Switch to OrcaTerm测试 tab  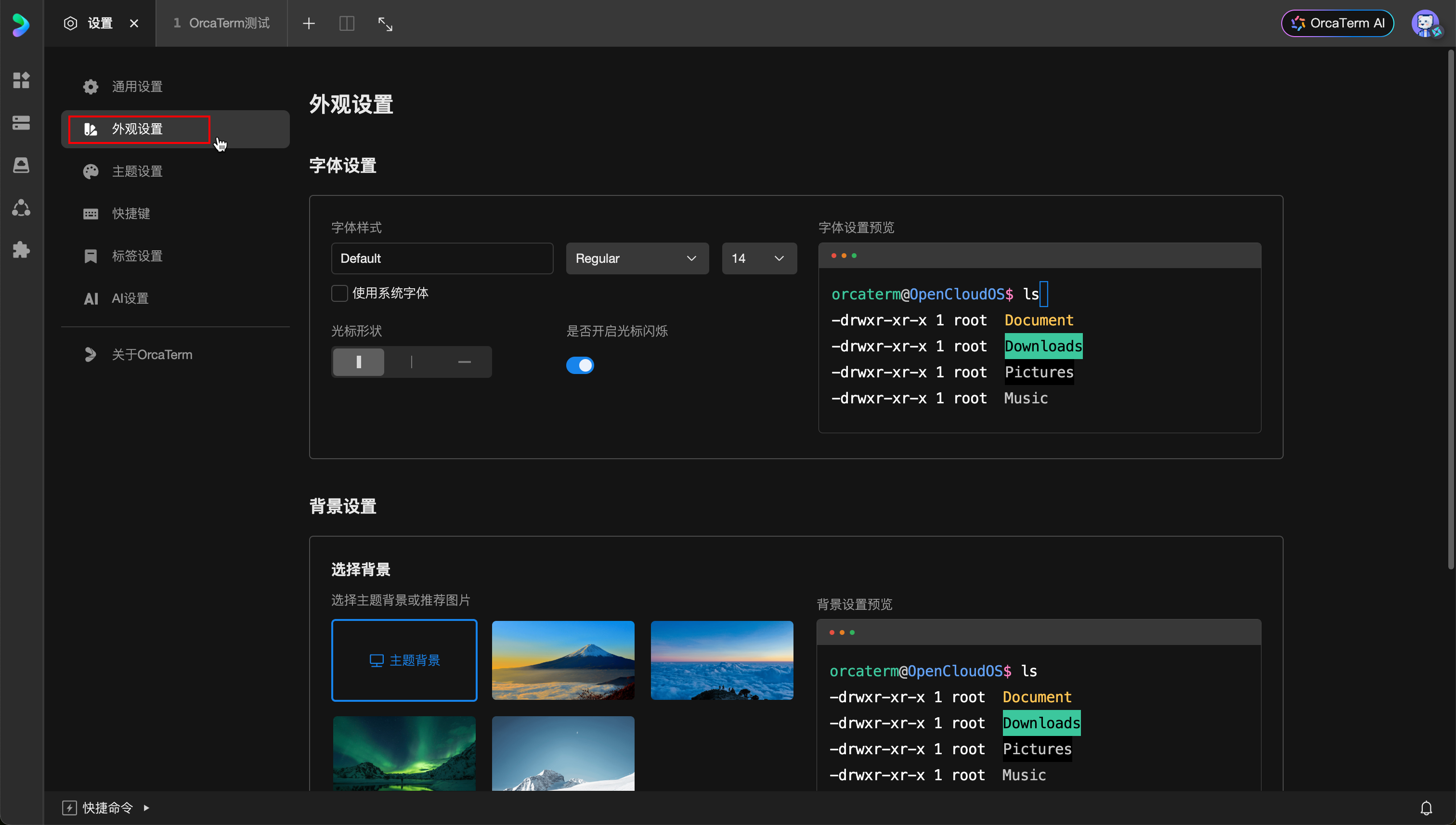pos(221,23)
